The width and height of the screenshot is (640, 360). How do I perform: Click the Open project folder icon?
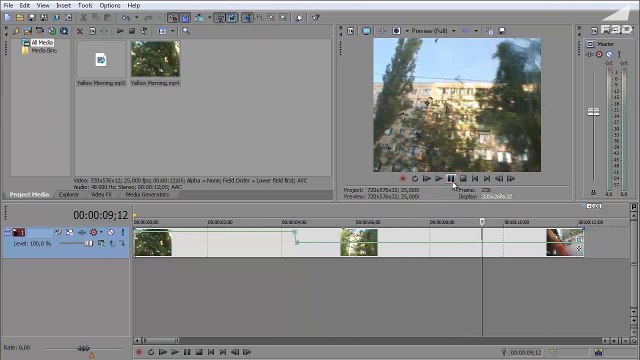pos(20,18)
